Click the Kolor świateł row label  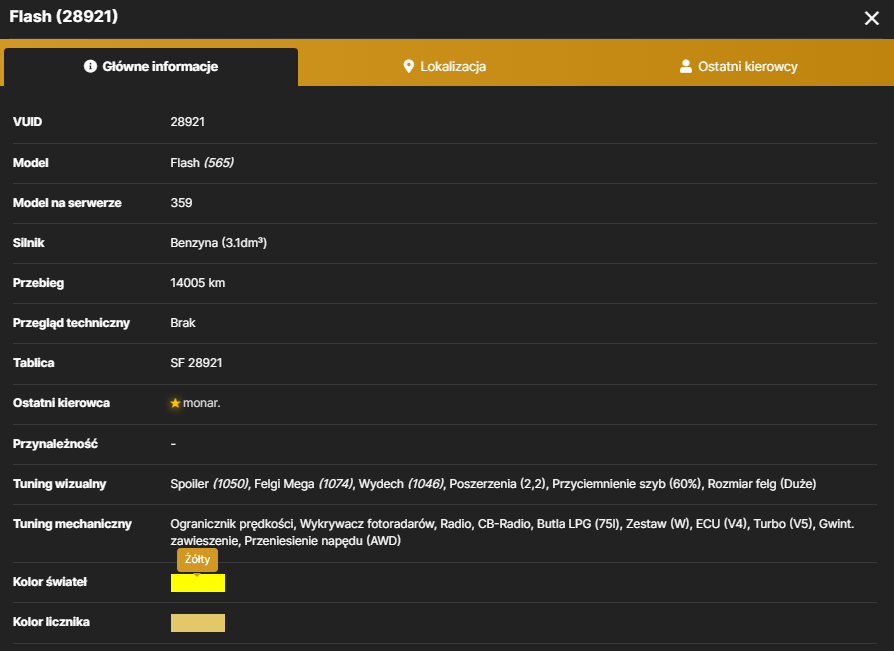click(50, 582)
